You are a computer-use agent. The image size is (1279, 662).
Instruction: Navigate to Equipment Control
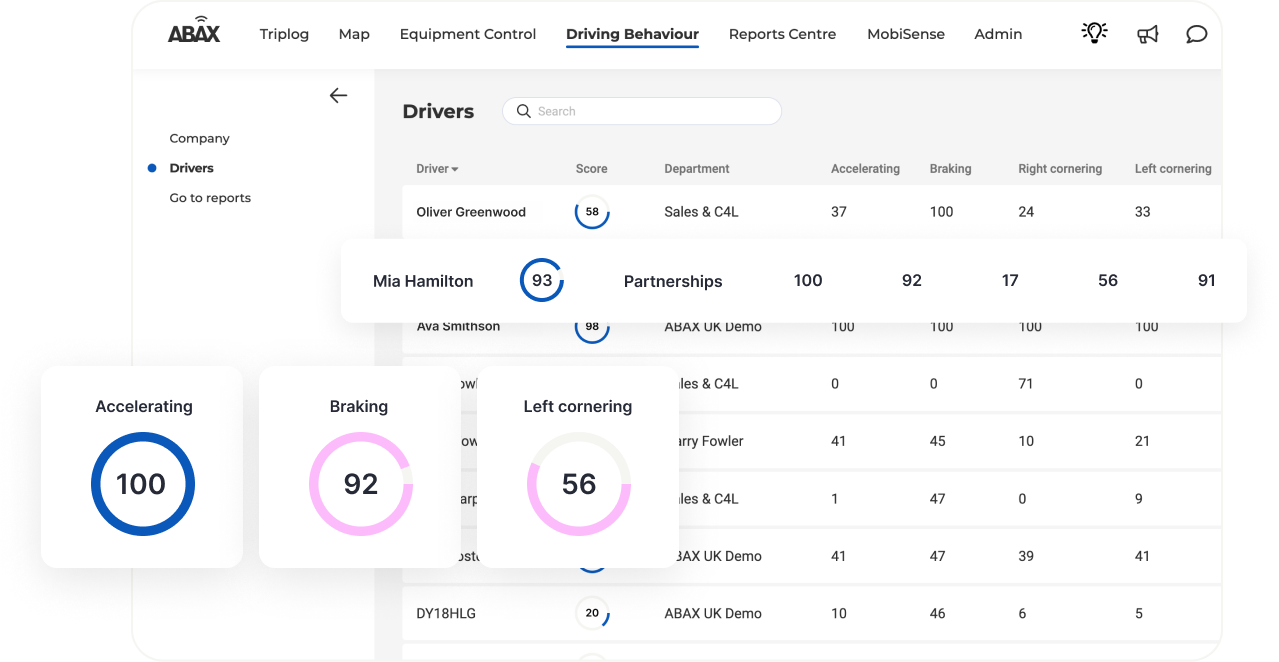tap(467, 34)
